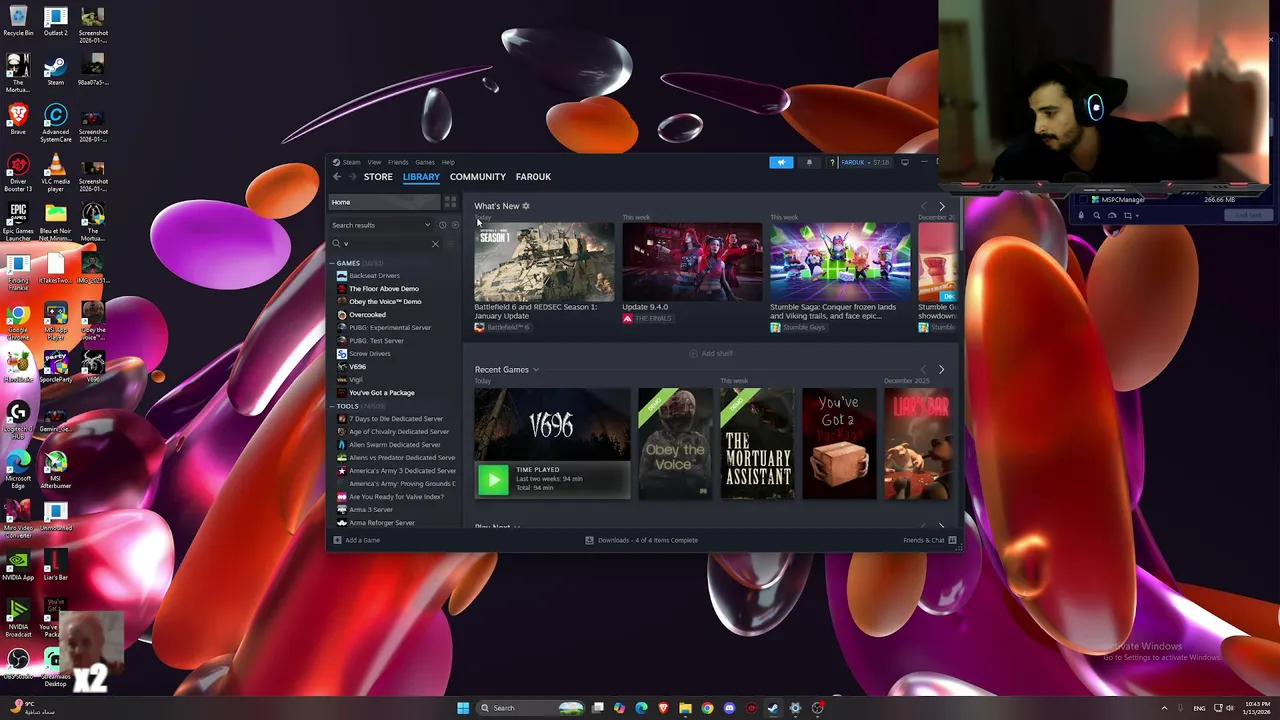The image size is (1280, 720).
Task: Open Recycle Bin on desktop
Action: point(18,22)
